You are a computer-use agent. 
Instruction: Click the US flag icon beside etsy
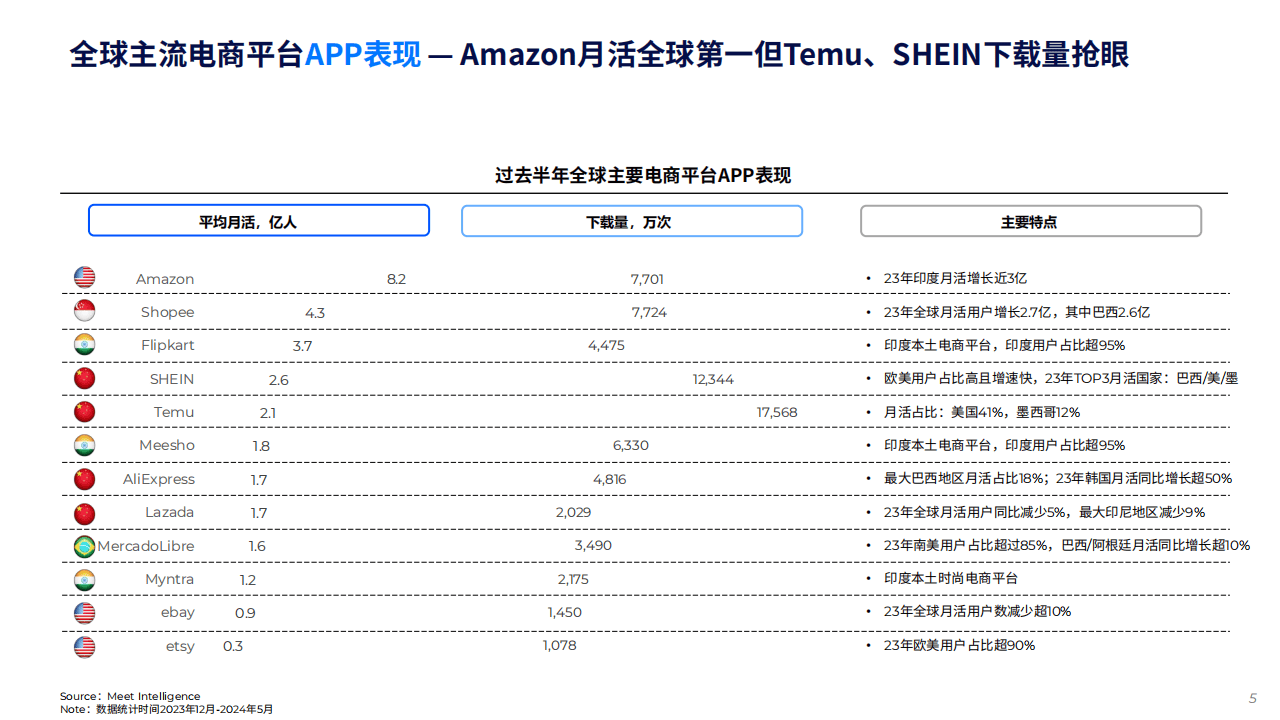click(84, 646)
